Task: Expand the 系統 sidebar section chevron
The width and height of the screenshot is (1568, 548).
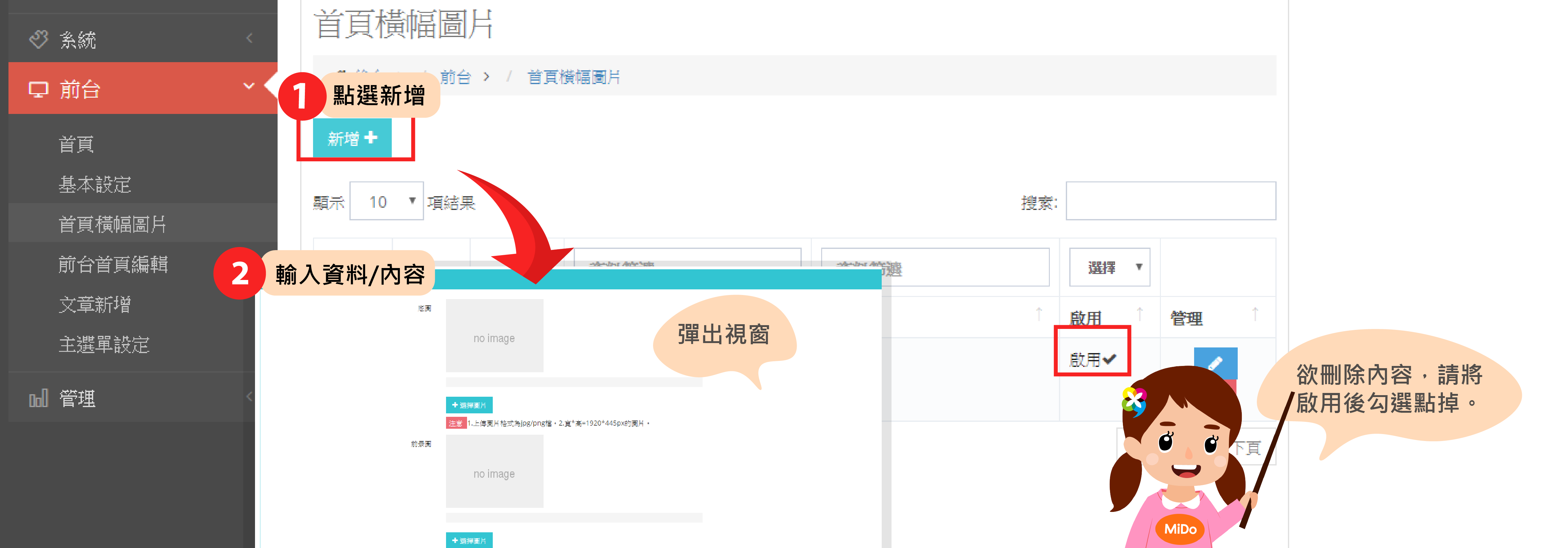Action: click(x=249, y=38)
